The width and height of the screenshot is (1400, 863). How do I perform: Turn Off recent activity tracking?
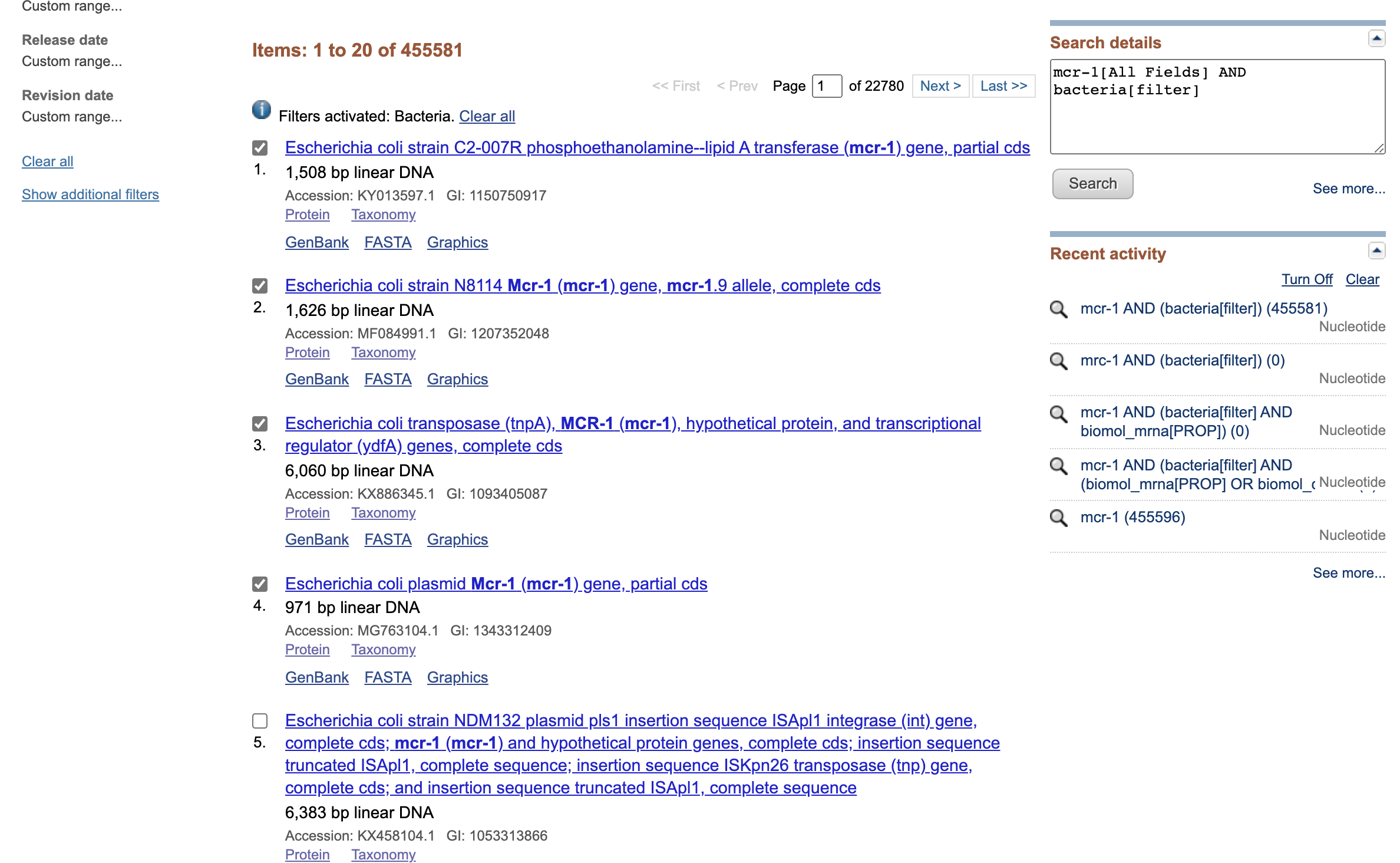(1306, 279)
